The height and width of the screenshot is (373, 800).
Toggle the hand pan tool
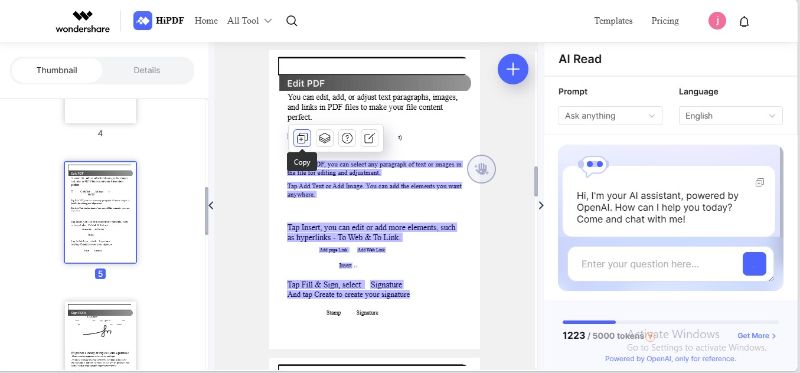481,169
